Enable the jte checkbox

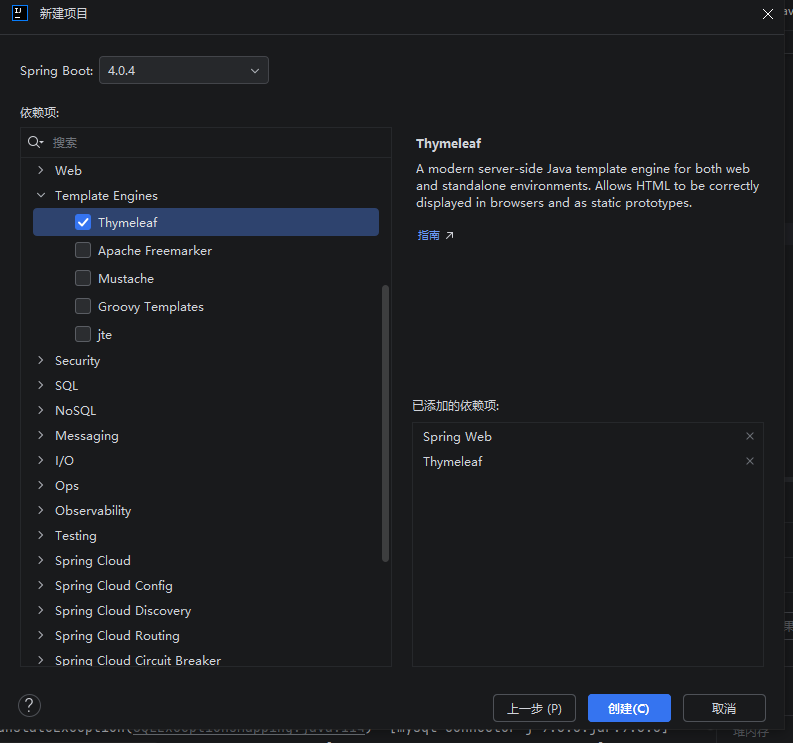coord(83,334)
